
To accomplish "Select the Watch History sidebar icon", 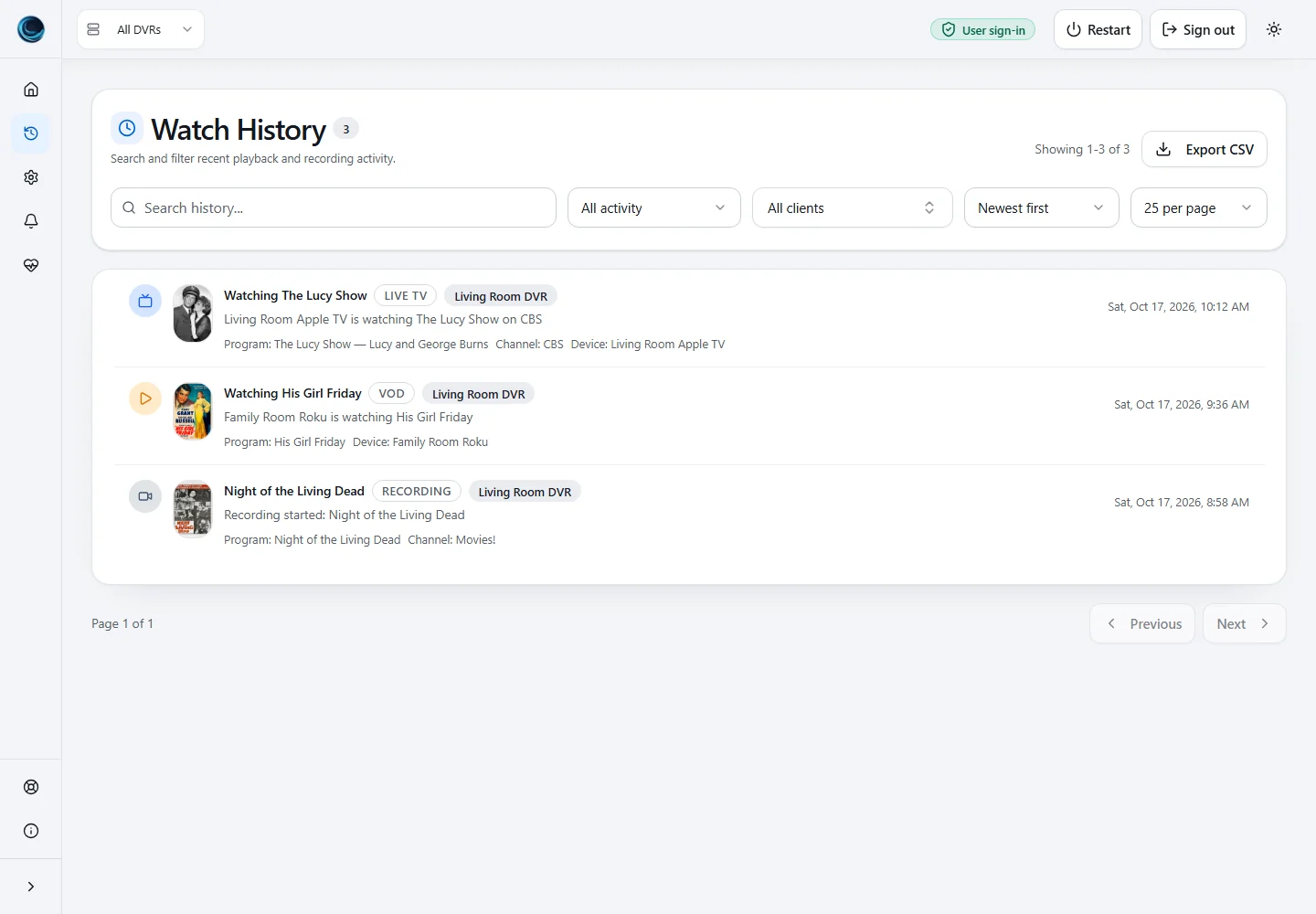I will (31, 133).
